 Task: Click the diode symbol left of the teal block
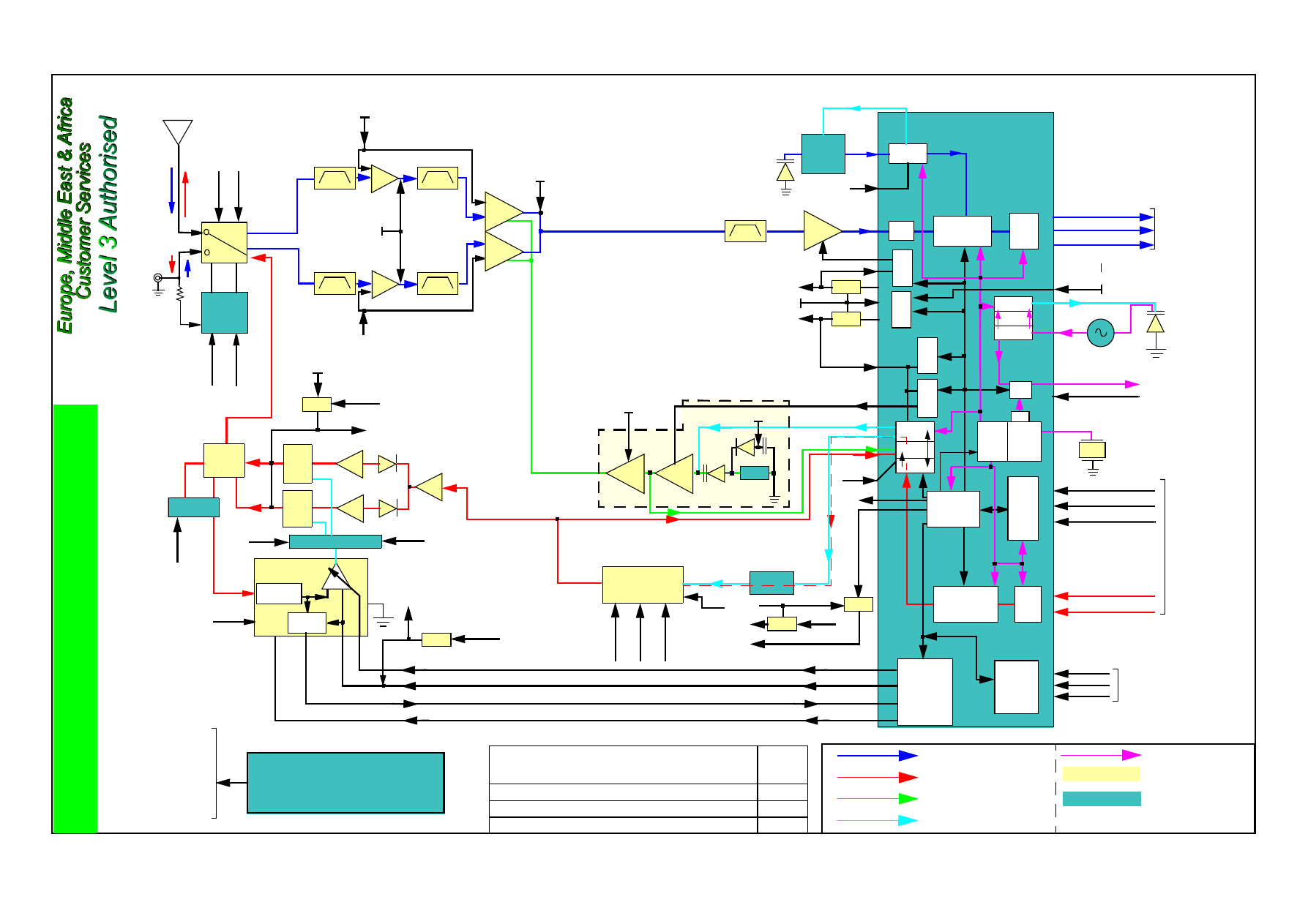(785, 172)
